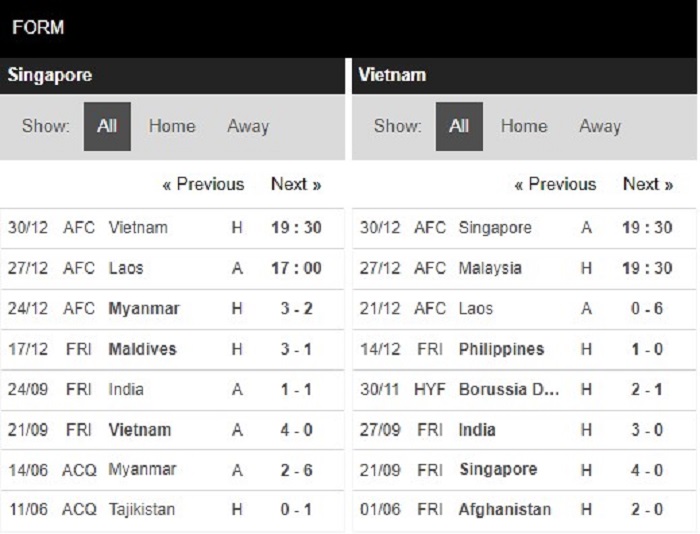Go to Previous Vietnam matches
Screen dimensions: 700x534
click(555, 184)
